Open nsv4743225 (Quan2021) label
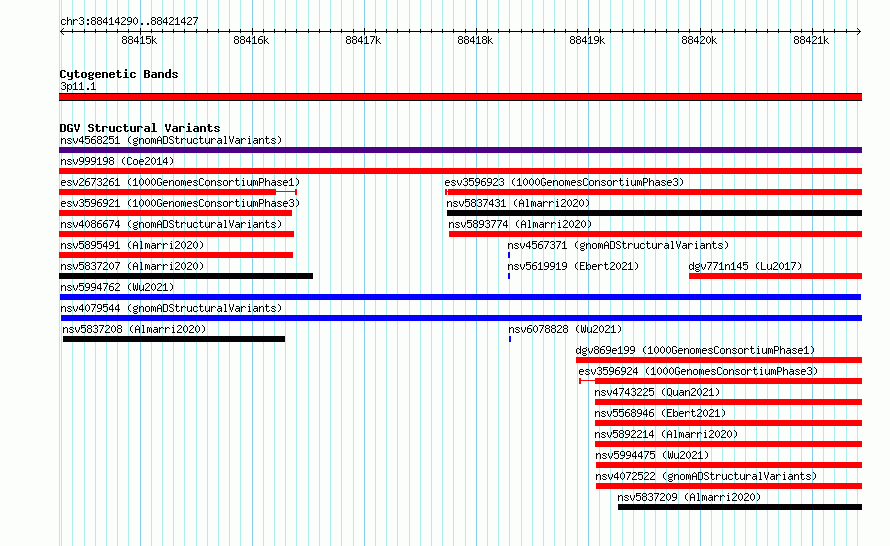Image resolution: width=890 pixels, height=546 pixels. point(657,392)
